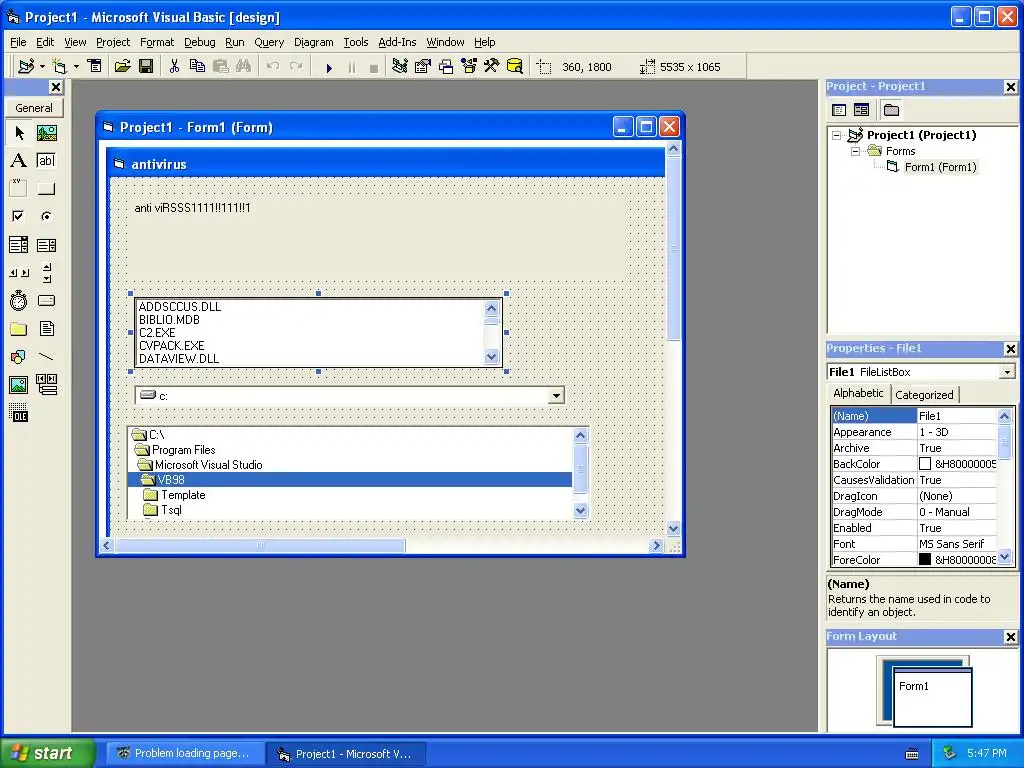Click the Copy toolbar icon

197,67
